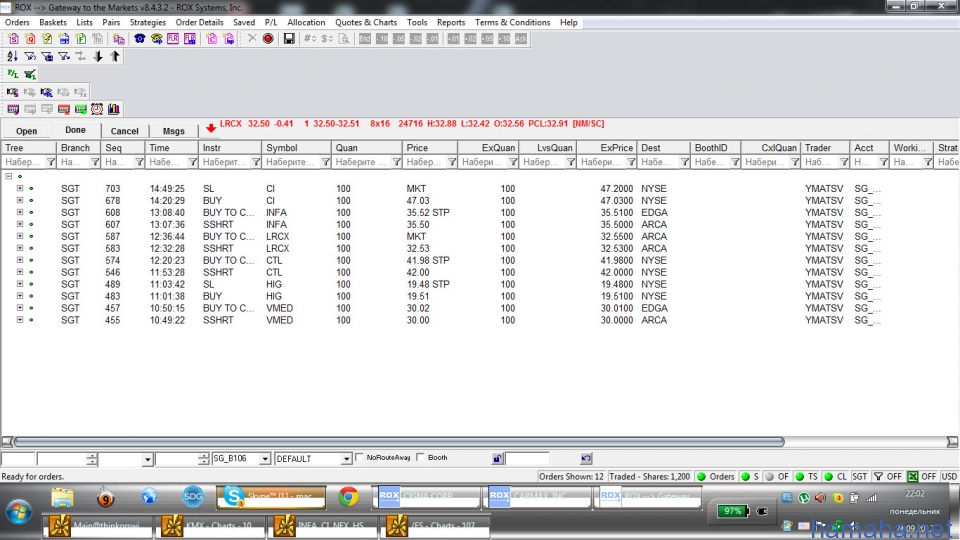
Task: Click the blue telephone toolbar icon
Action: point(140,39)
